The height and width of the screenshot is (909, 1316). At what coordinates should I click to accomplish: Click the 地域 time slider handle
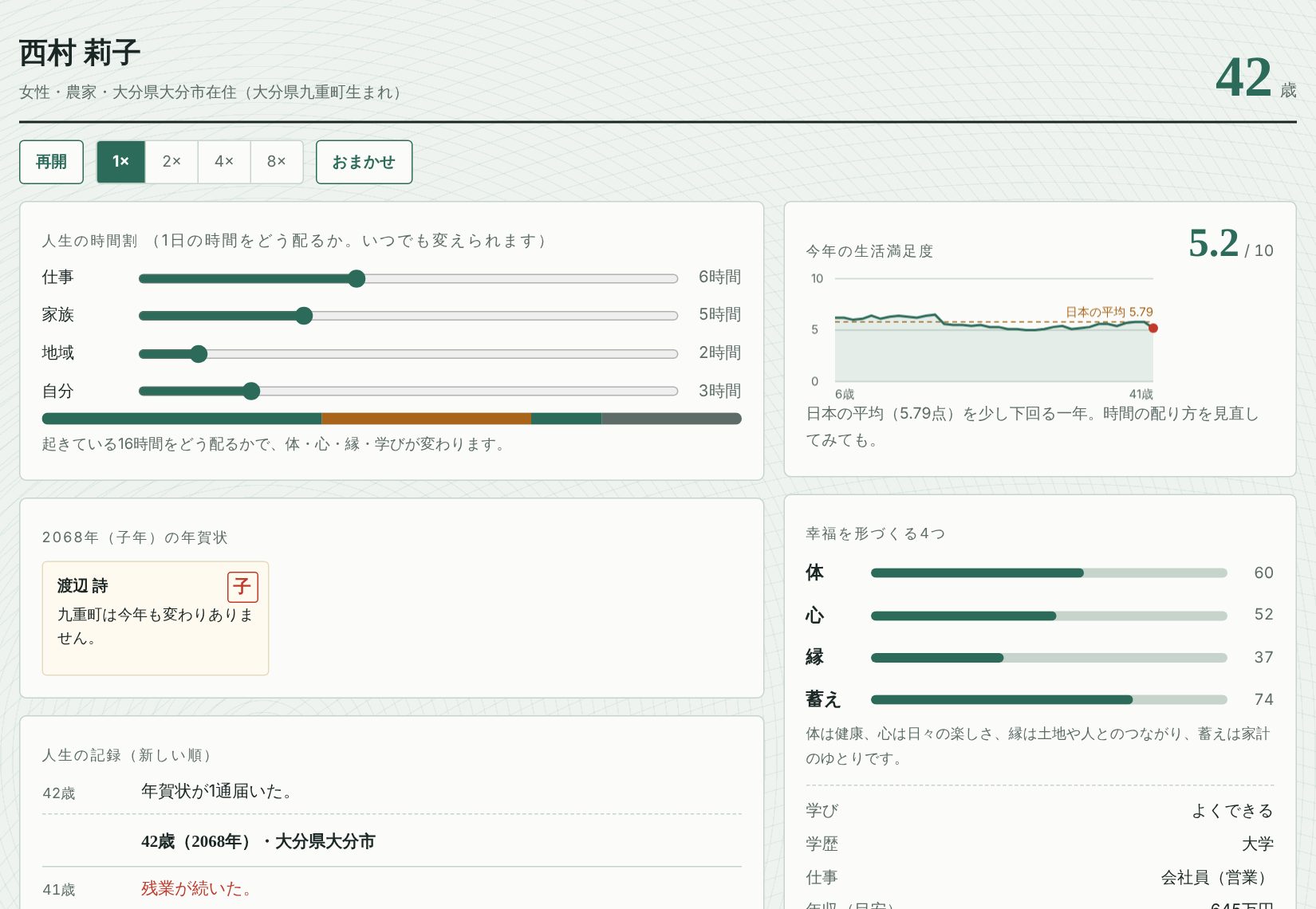[x=199, y=354]
